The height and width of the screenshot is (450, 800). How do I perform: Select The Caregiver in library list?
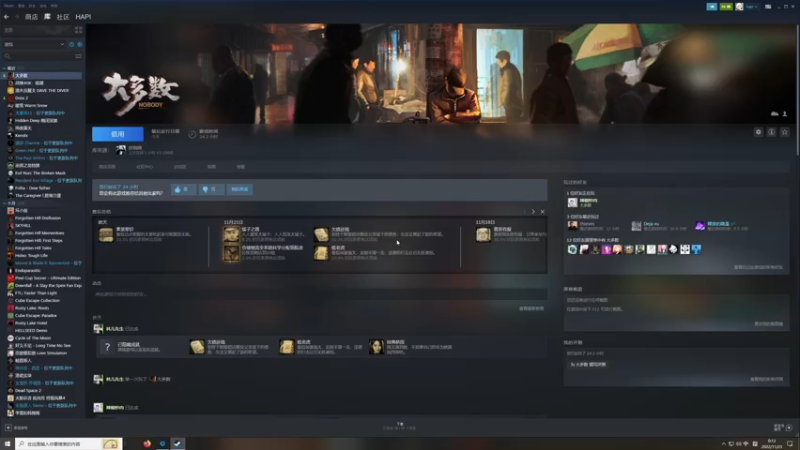(38, 195)
